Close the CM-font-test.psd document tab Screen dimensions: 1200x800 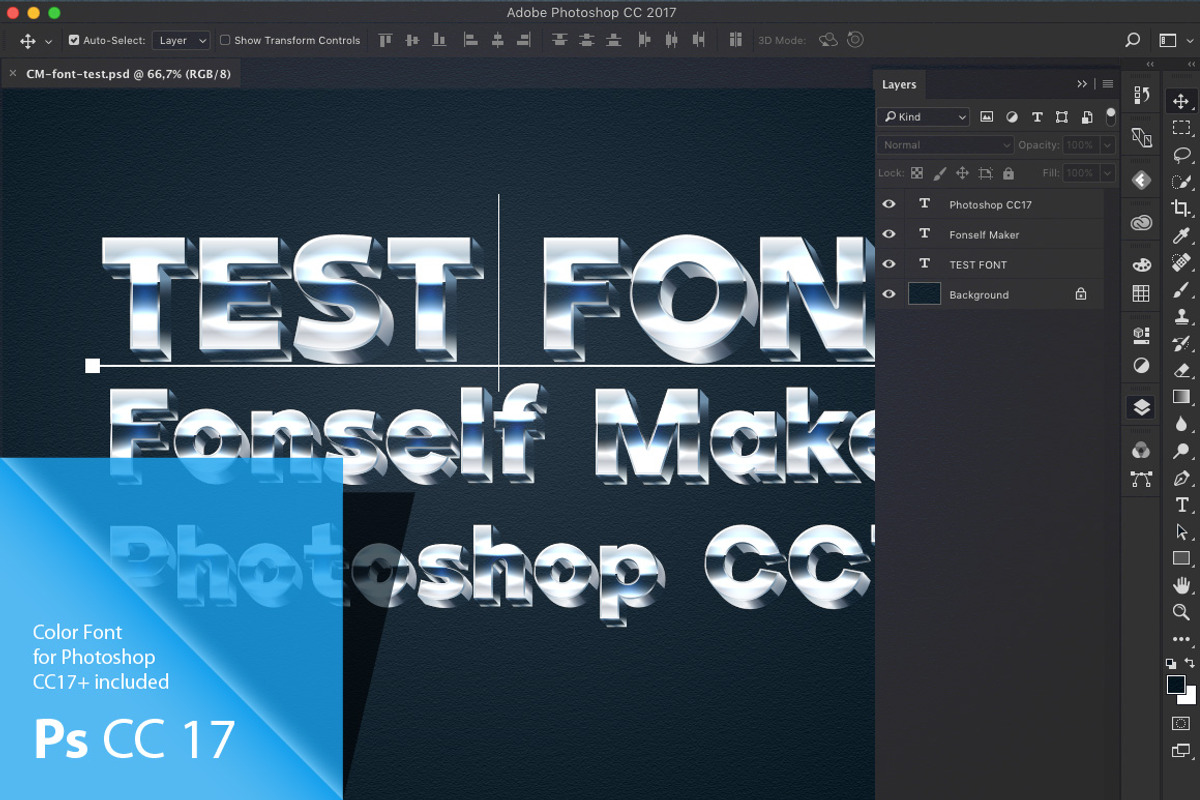pyautogui.click(x=12, y=74)
